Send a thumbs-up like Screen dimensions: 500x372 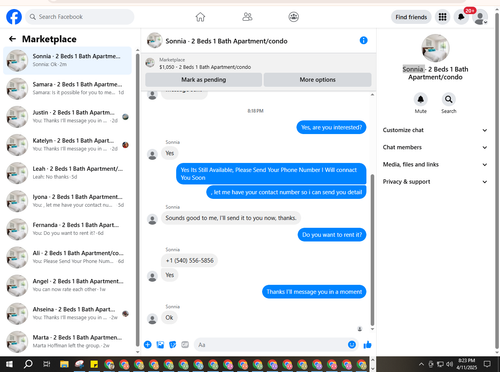[x=367, y=345]
